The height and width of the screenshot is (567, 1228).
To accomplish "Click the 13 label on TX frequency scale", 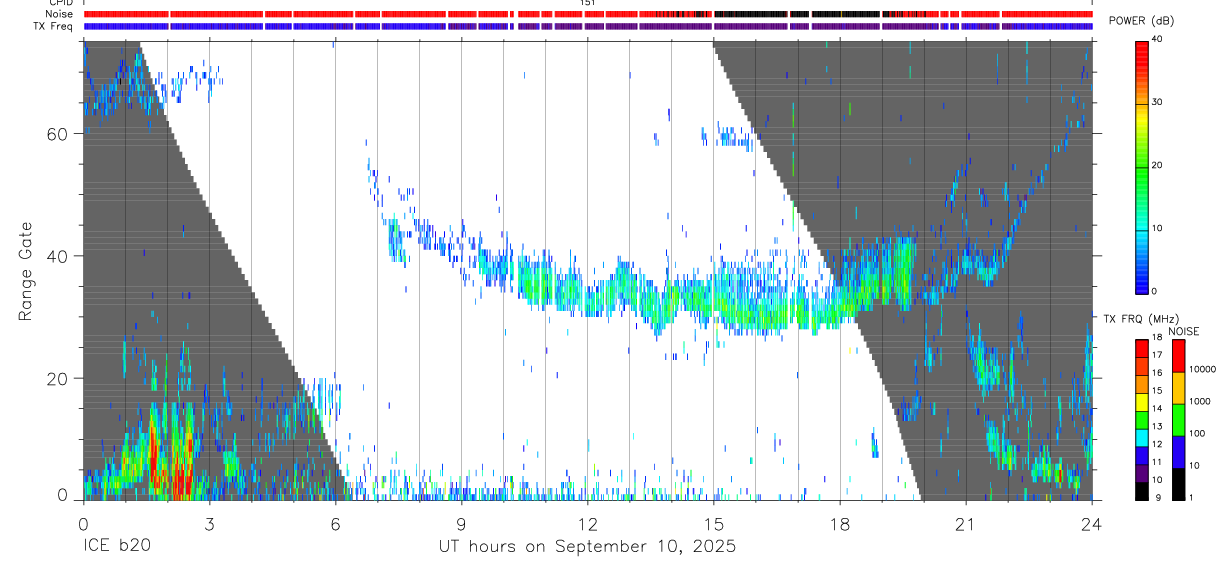I will pyautogui.click(x=1157, y=427).
